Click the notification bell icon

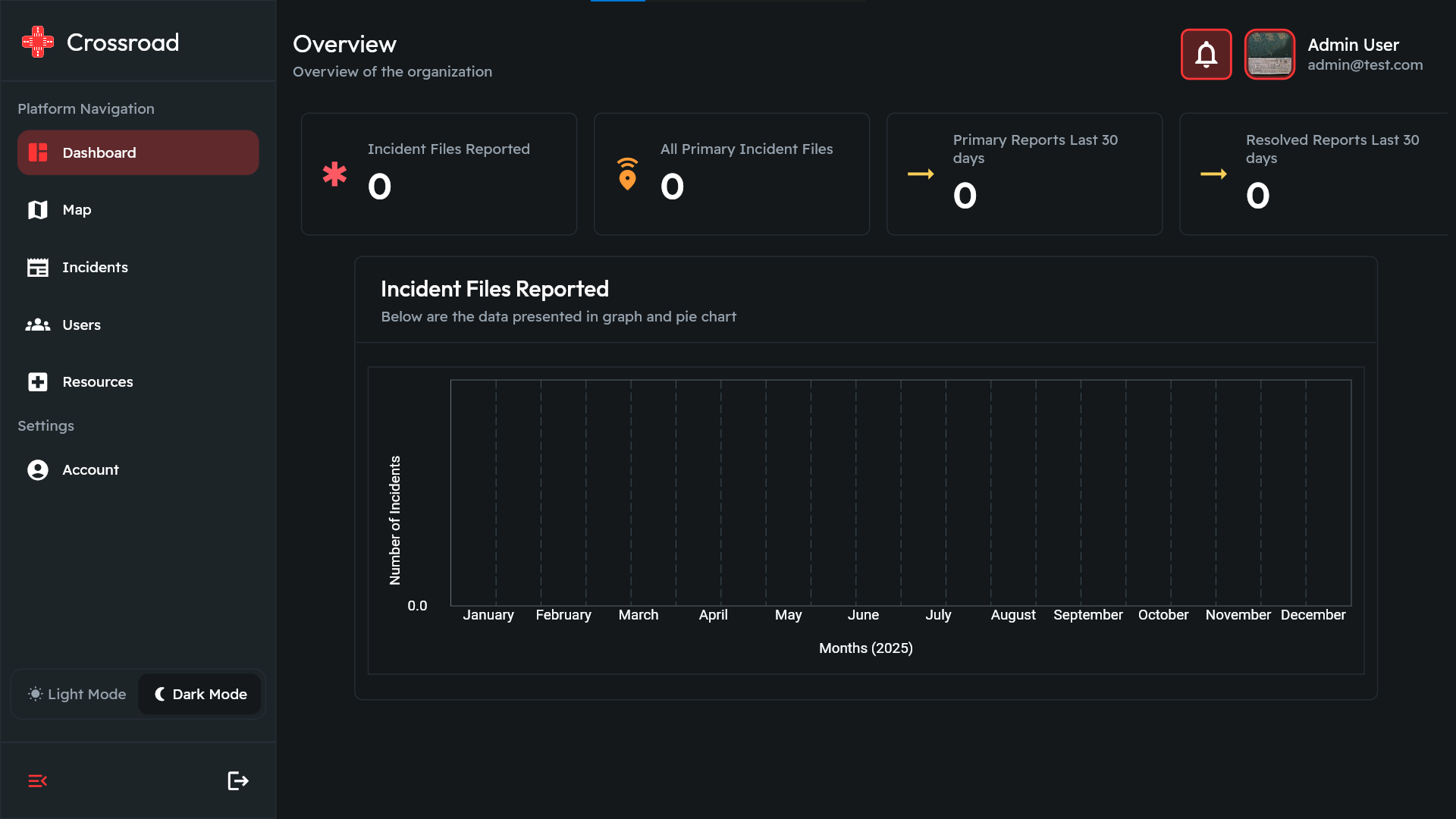[x=1206, y=55]
